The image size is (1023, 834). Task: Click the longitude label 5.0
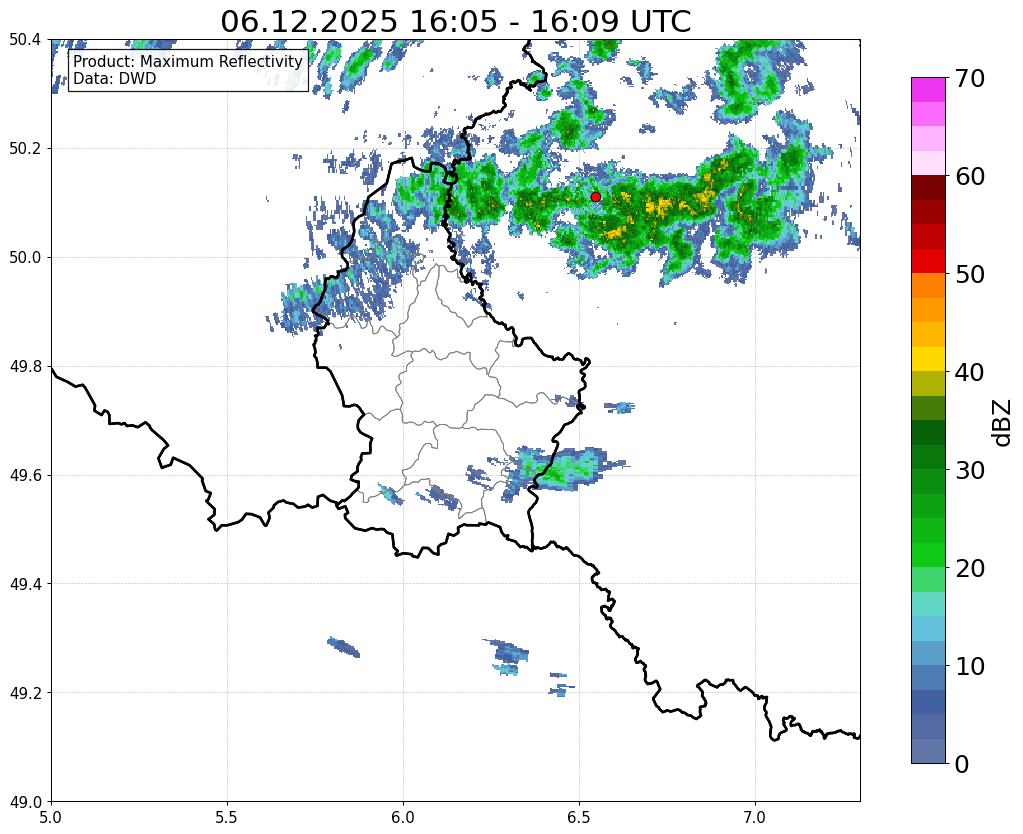point(51,816)
